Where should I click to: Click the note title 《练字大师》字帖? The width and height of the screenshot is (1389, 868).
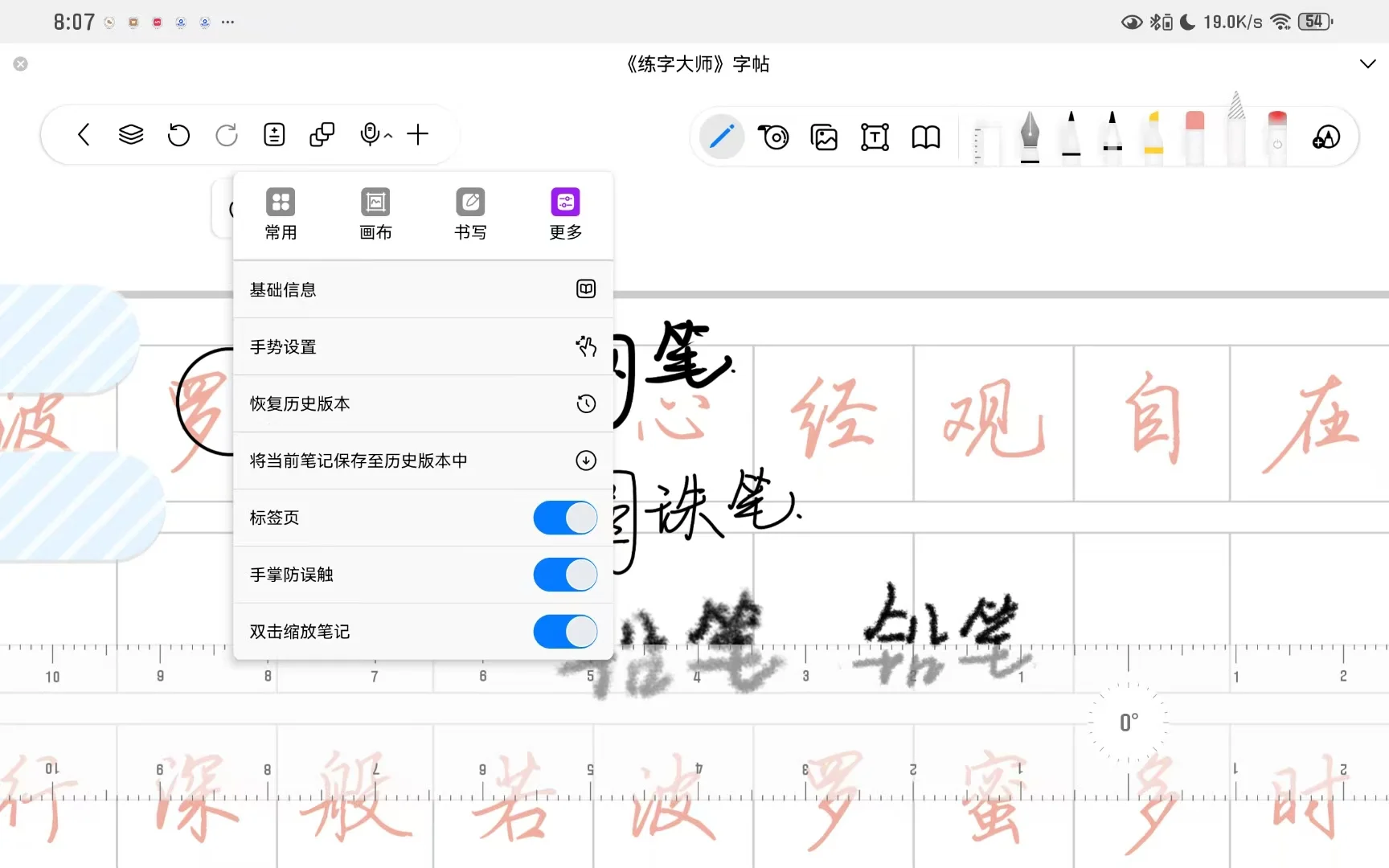(698, 63)
